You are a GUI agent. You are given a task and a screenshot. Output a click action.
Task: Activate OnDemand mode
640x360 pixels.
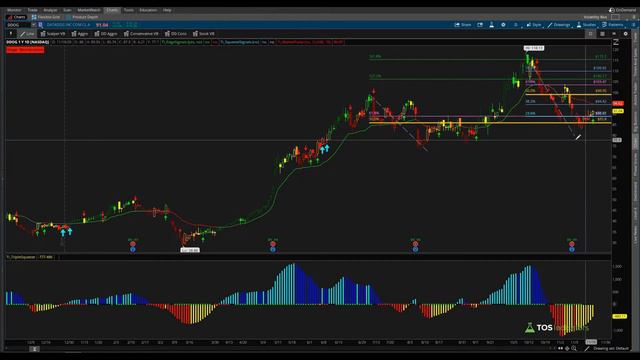coord(622,10)
